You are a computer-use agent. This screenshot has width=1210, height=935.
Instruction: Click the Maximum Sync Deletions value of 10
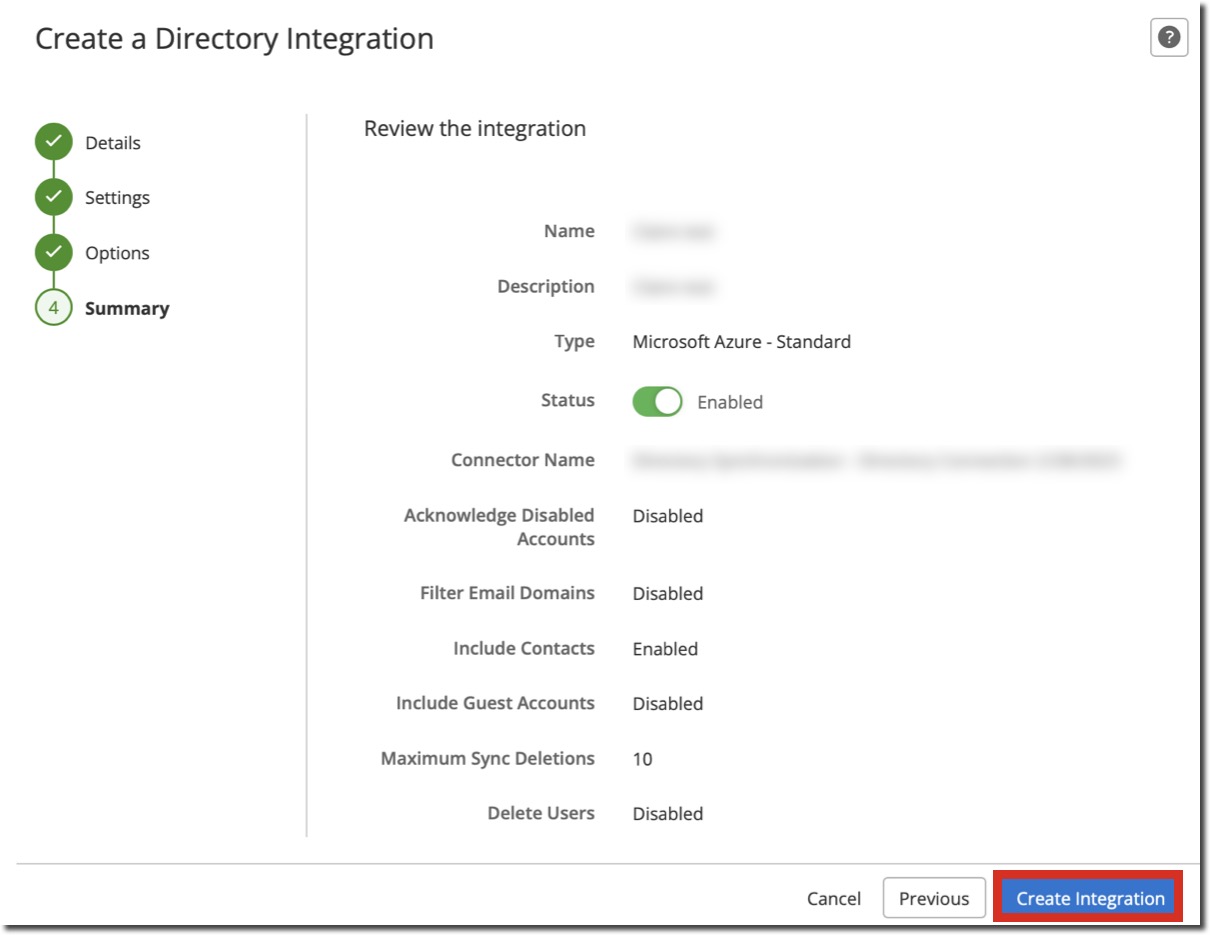click(641, 758)
